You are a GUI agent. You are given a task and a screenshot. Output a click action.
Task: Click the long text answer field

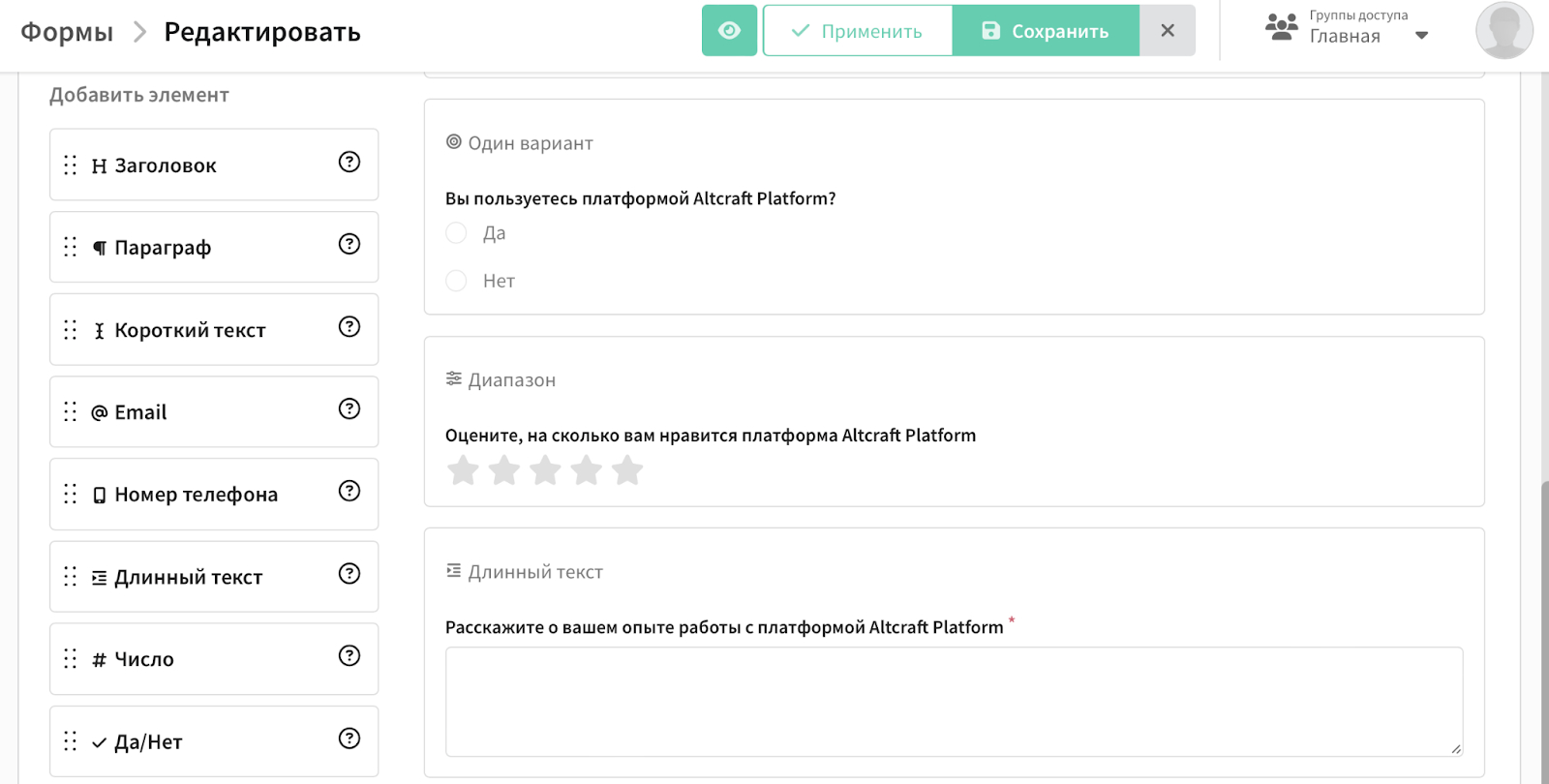click(954, 702)
